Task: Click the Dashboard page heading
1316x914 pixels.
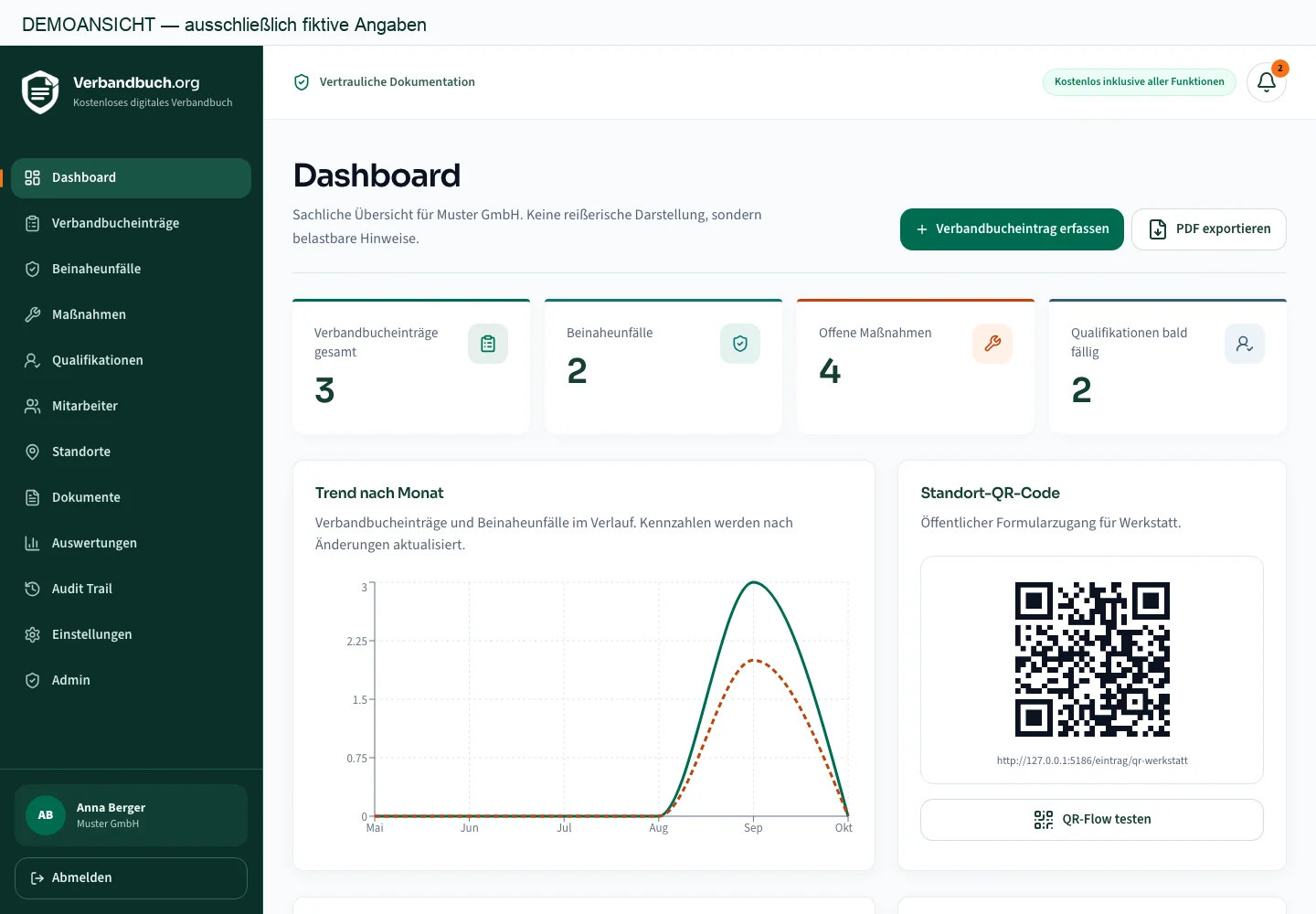Action: click(x=377, y=175)
